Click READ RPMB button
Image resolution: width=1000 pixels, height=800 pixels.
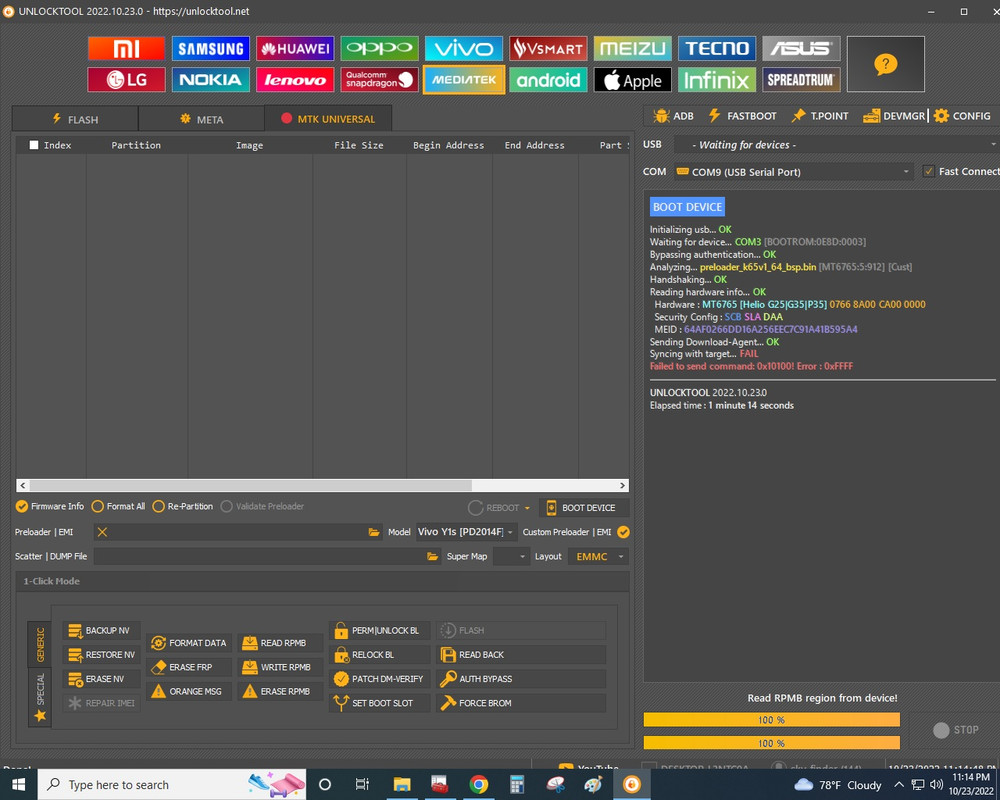click(x=280, y=643)
